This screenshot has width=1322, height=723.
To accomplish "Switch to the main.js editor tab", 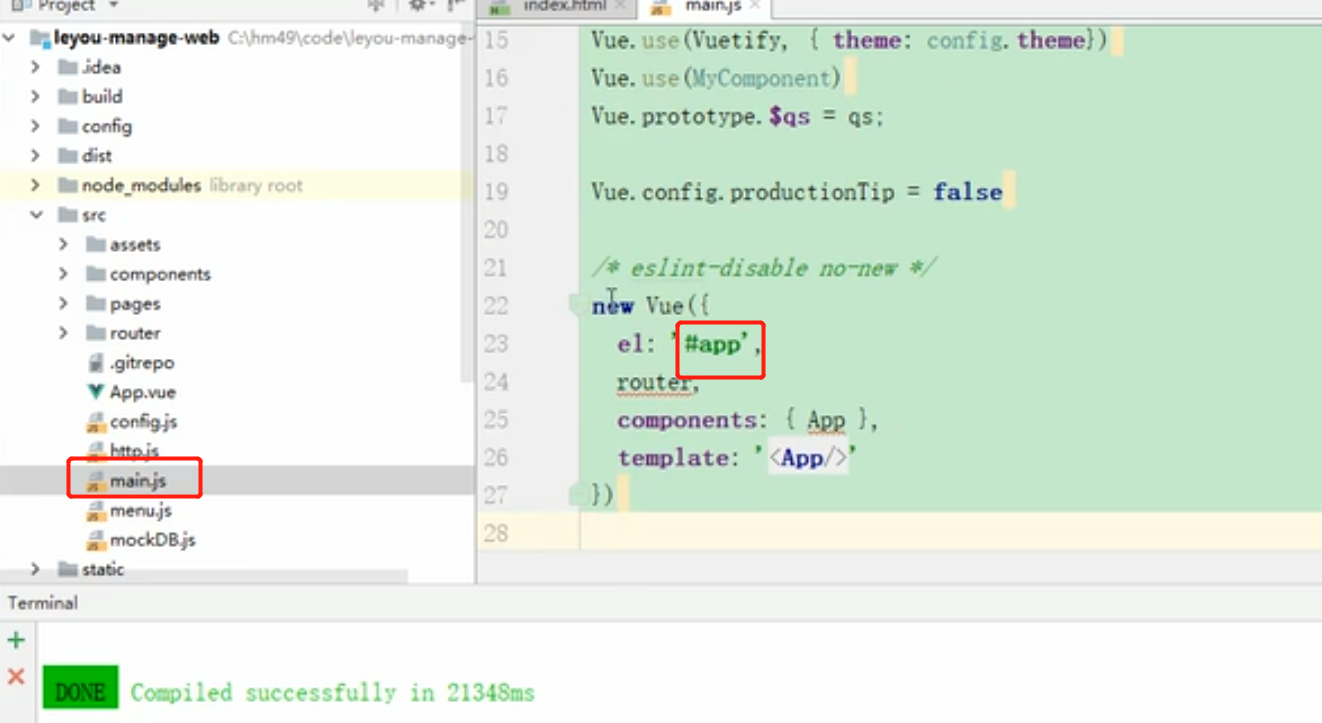I will (x=705, y=6).
